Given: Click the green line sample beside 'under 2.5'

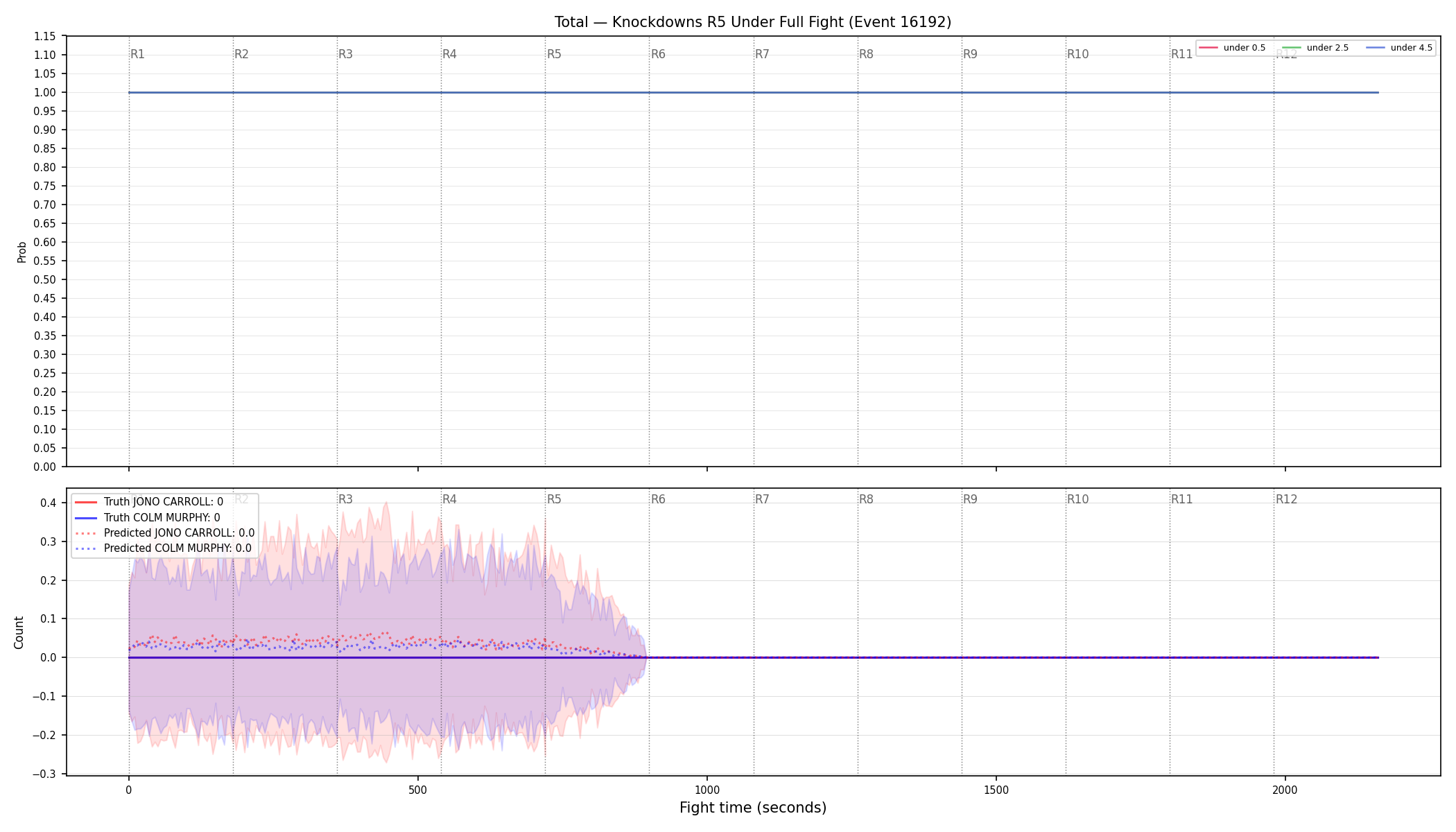Looking at the screenshot, I should (1292, 48).
